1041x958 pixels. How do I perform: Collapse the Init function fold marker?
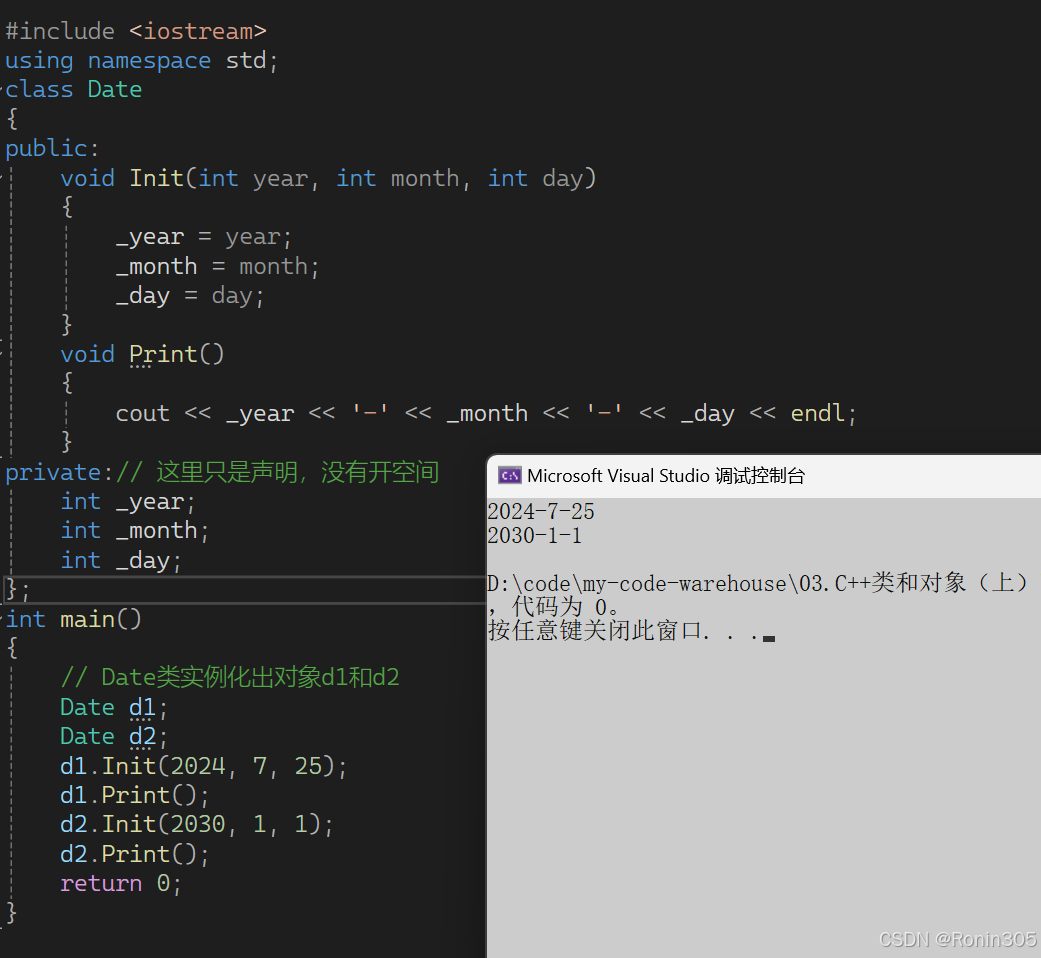click(x=2, y=178)
